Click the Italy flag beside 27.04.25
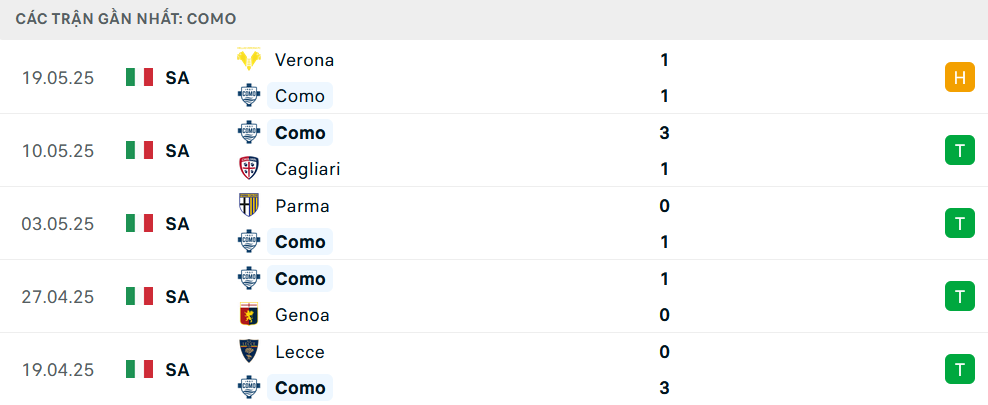This screenshot has width=988, height=405. coord(140,296)
